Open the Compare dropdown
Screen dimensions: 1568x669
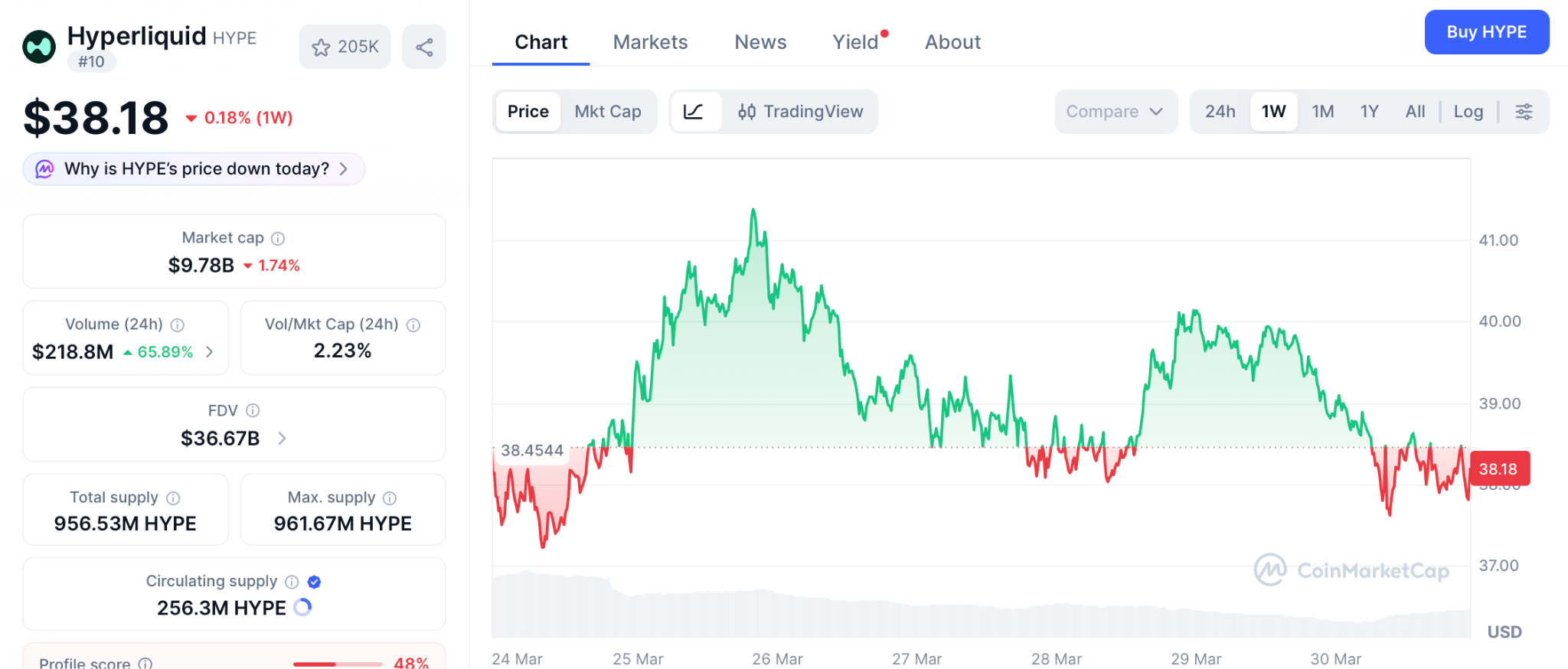[x=1115, y=112]
